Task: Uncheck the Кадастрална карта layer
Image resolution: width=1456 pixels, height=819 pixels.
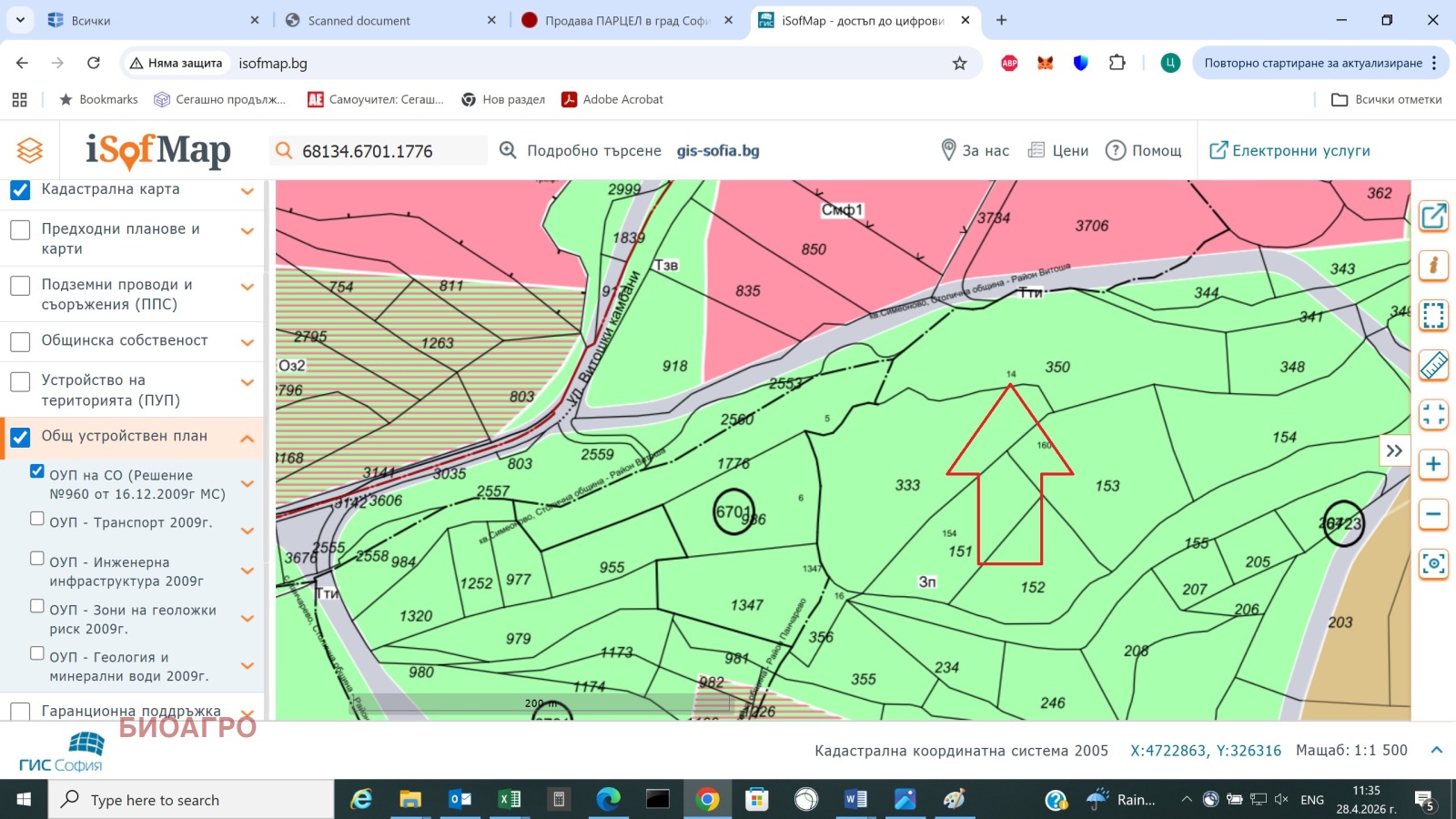Action: point(19,189)
